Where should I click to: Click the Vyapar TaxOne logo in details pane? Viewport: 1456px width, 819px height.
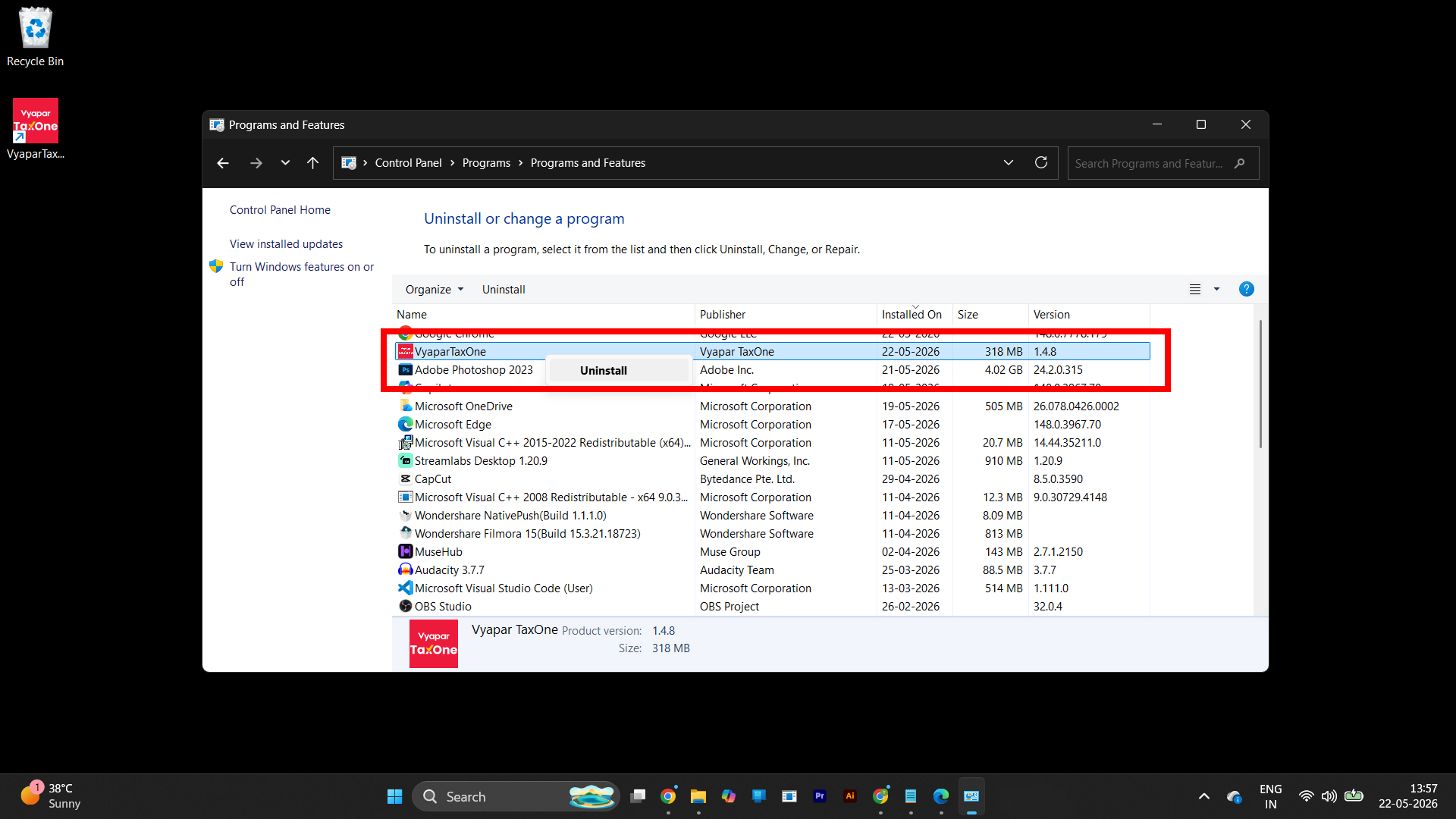point(434,644)
